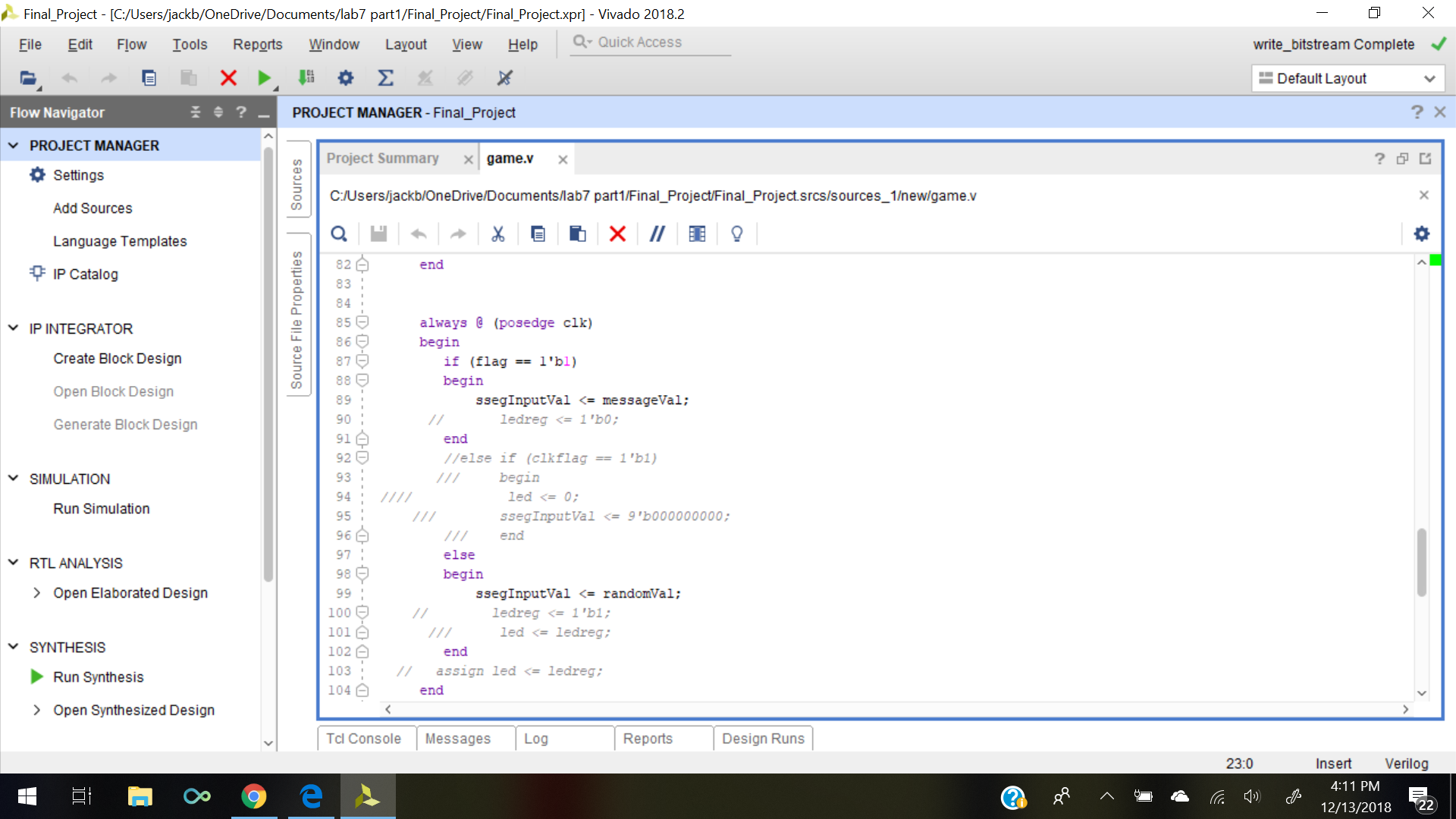
Task: Open the Default Layout dropdown
Action: point(1347,79)
